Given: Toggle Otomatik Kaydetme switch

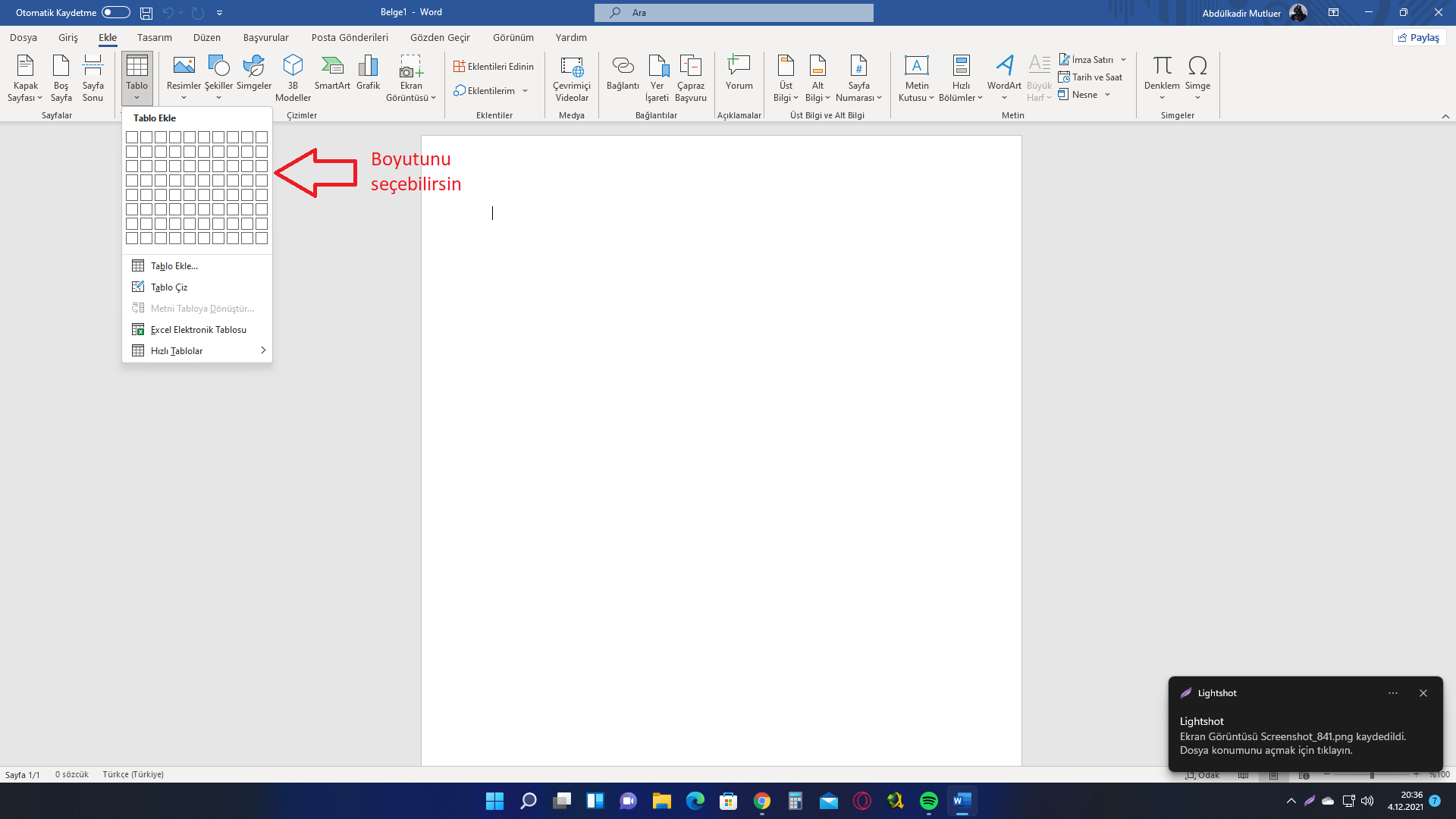Looking at the screenshot, I should (115, 12).
